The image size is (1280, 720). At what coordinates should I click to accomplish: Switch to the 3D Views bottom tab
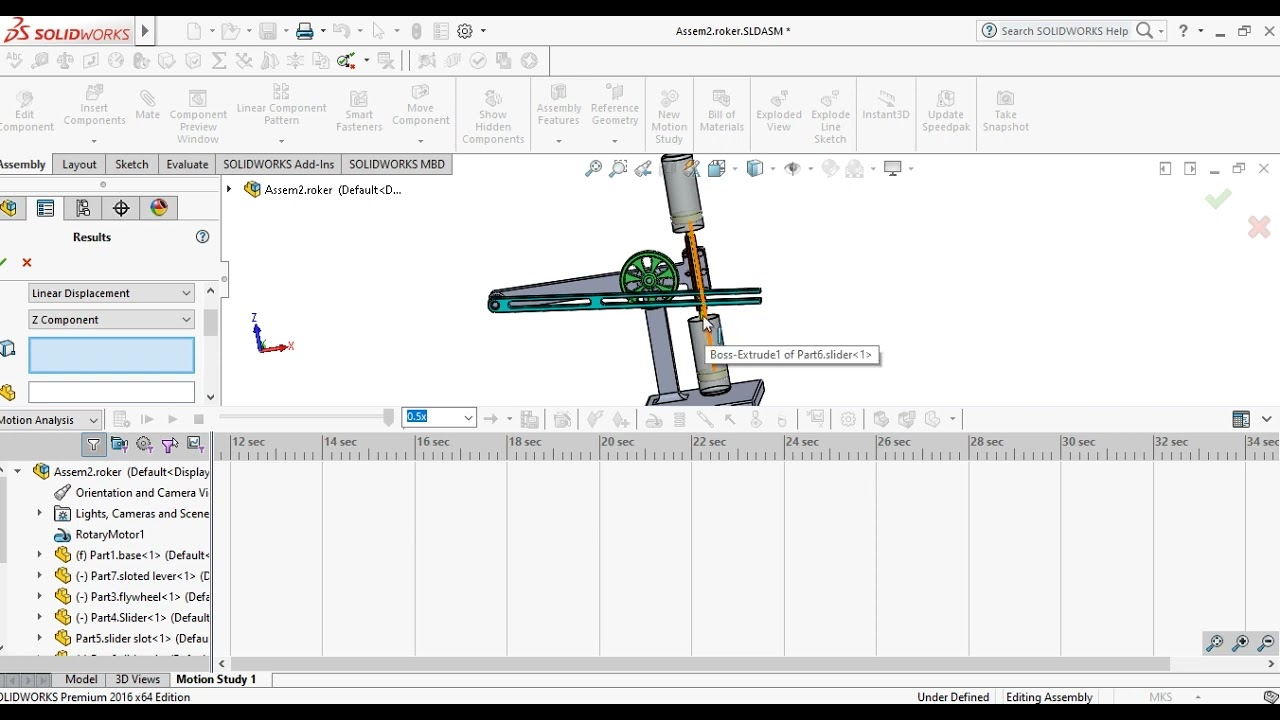[138, 679]
